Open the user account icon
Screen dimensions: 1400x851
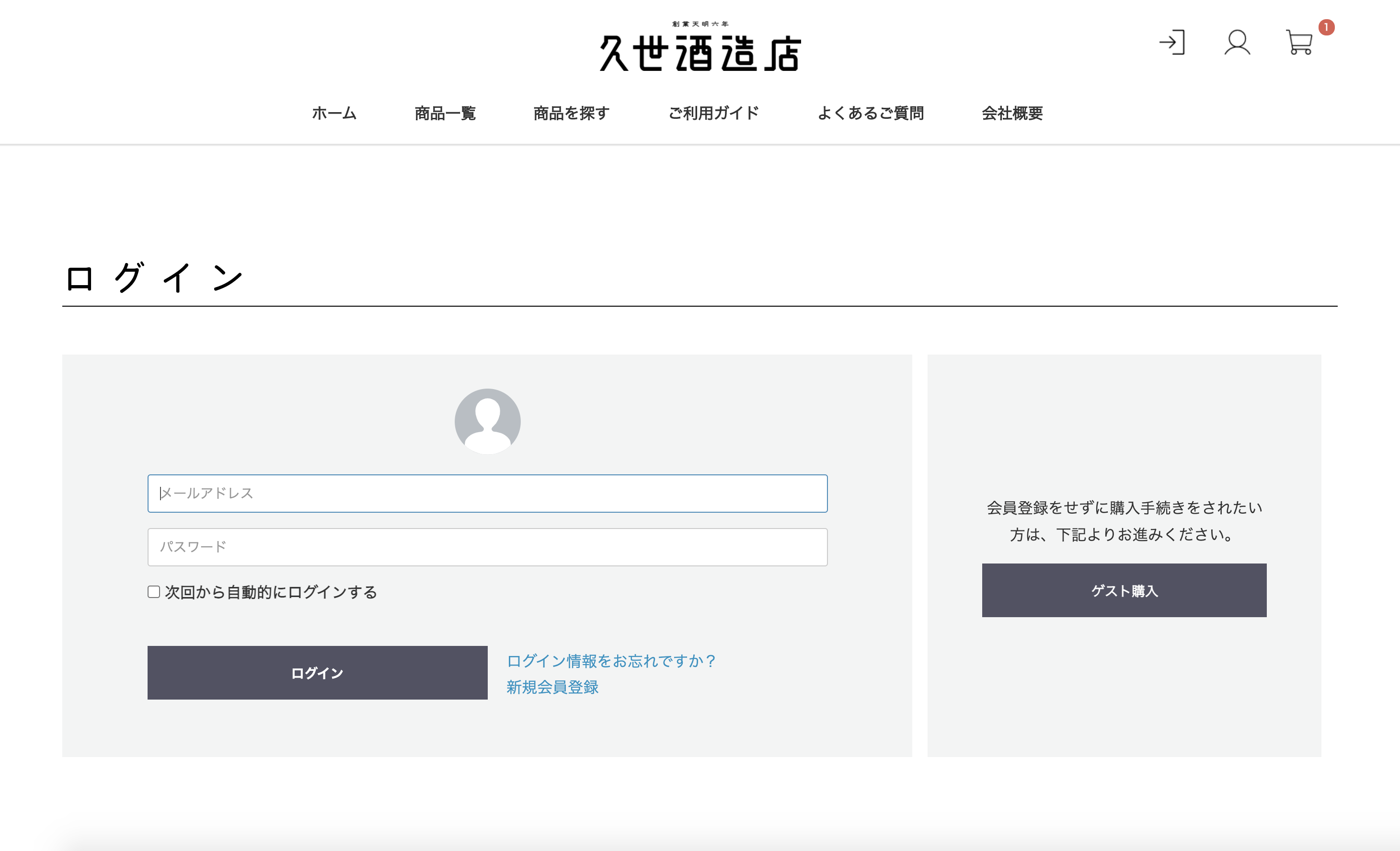[x=1237, y=43]
